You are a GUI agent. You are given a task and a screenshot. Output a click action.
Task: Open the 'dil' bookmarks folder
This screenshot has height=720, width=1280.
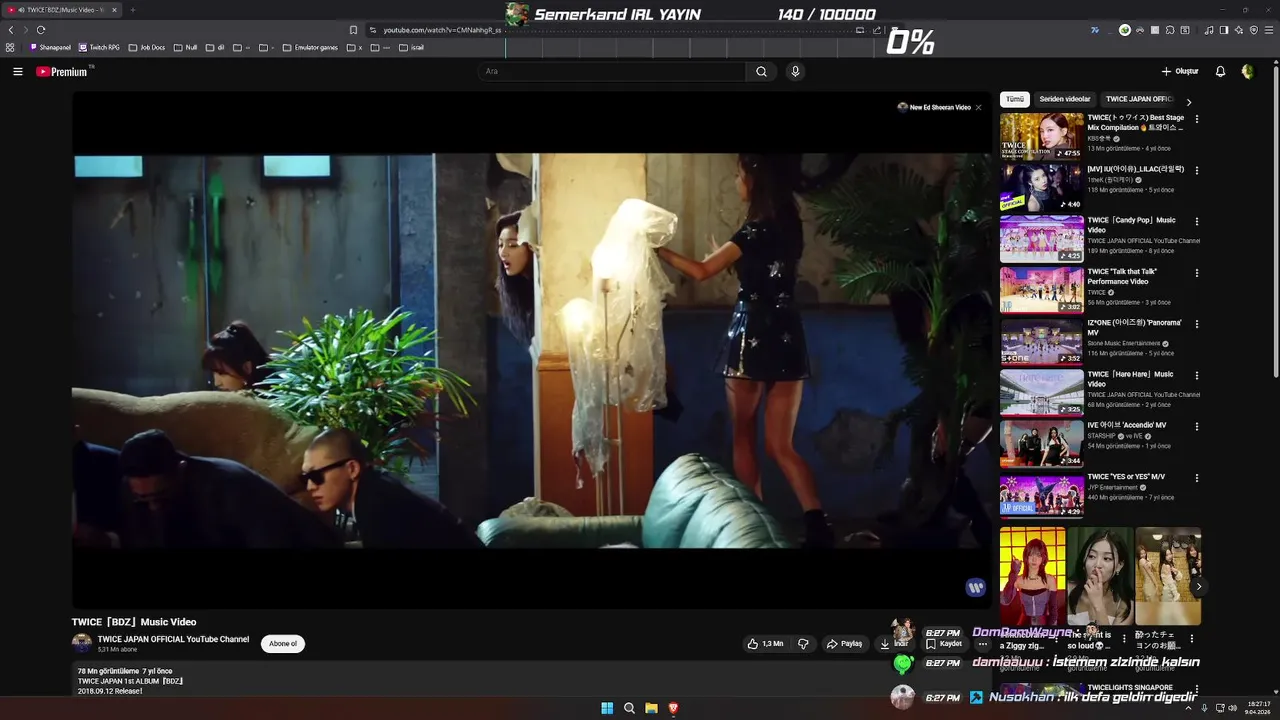coord(215,47)
